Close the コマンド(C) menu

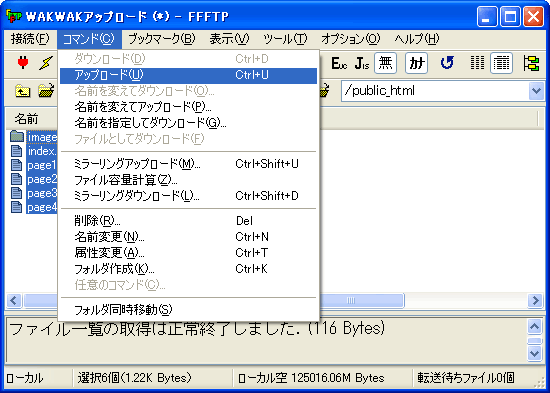click(89, 39)
